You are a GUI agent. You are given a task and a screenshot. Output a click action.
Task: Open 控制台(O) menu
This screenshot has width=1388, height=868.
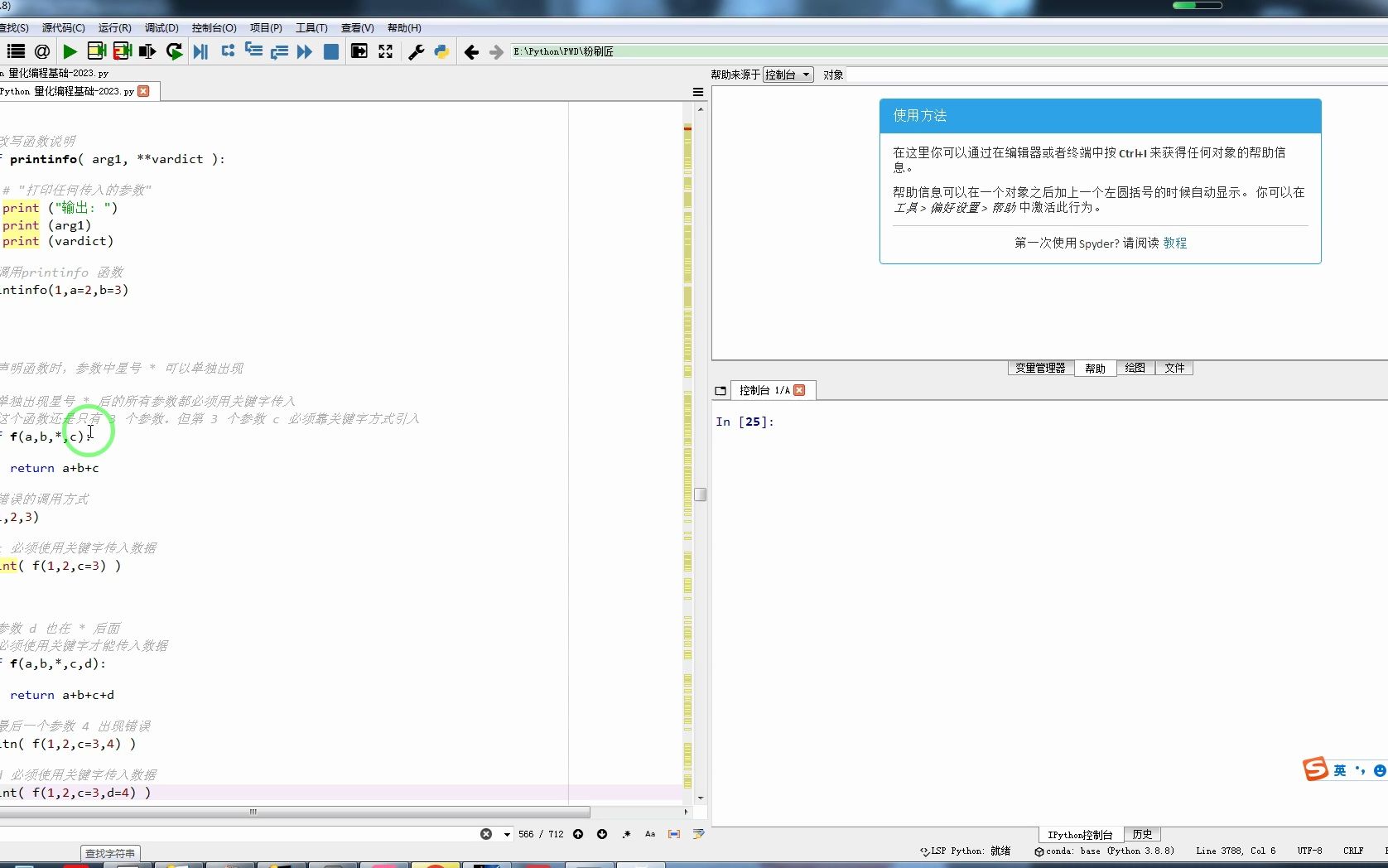[214, 27]
